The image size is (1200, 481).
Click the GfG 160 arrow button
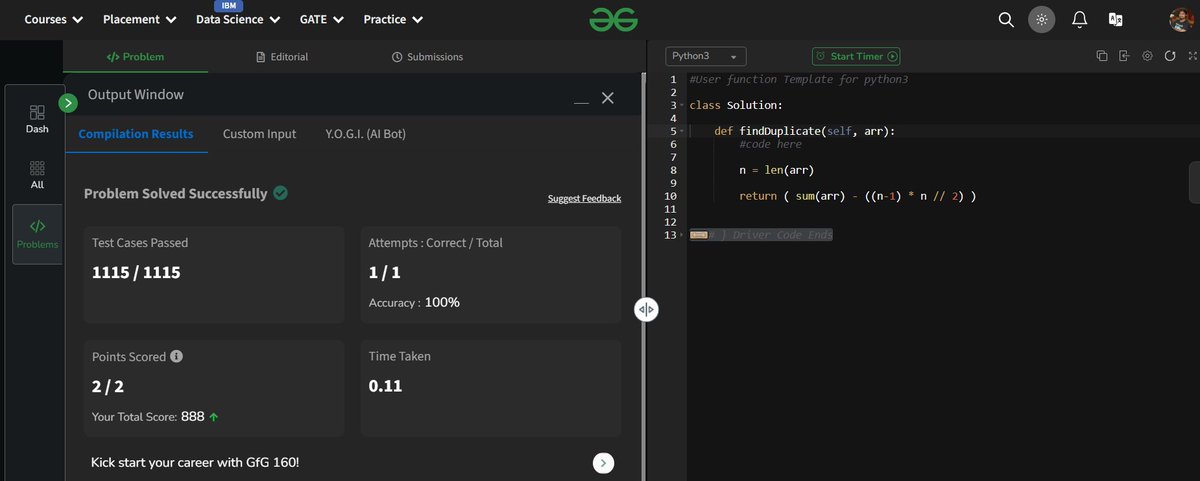point(603,463)
